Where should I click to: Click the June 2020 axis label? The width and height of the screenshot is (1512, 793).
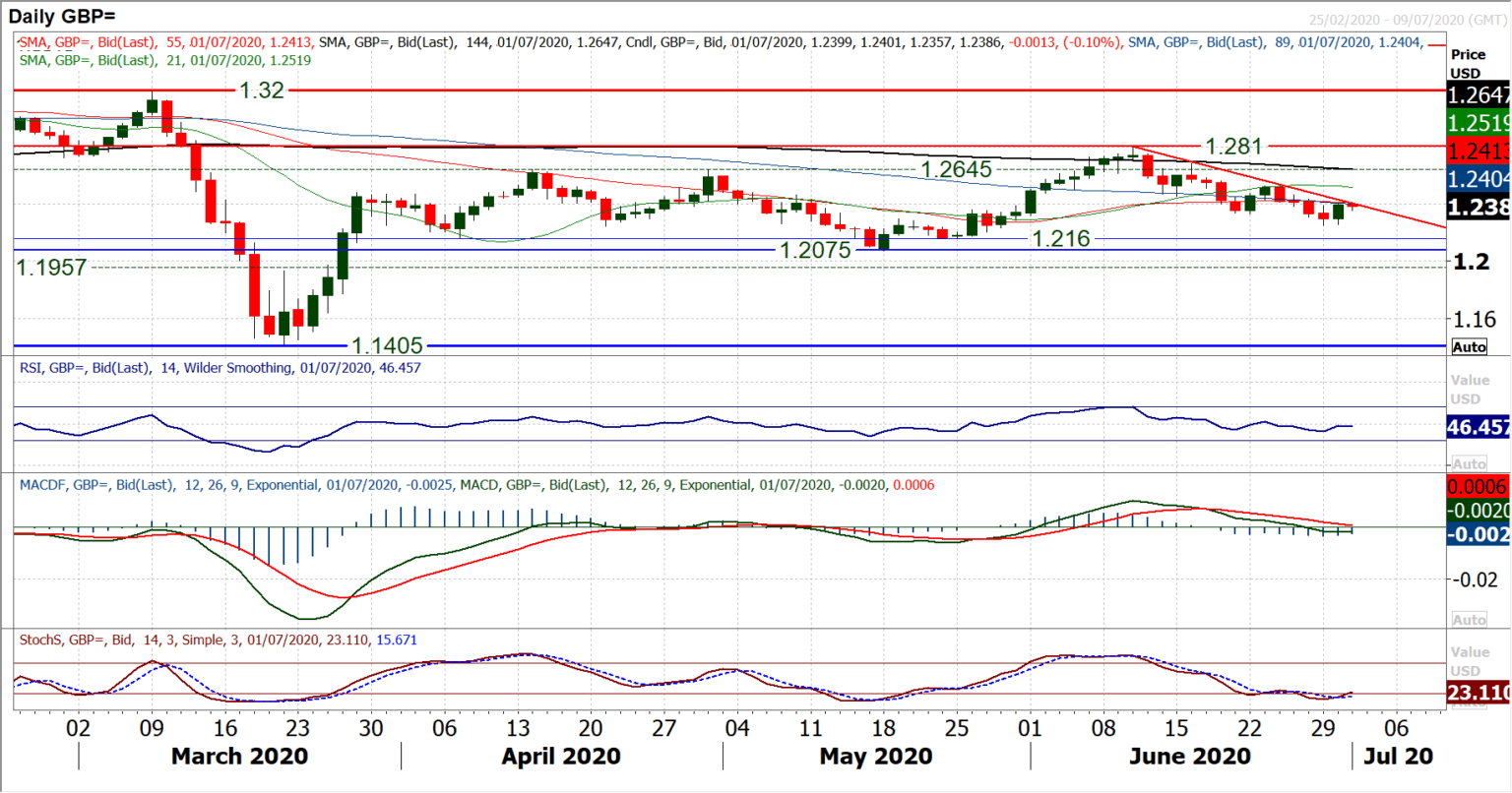click(1188, 756)
